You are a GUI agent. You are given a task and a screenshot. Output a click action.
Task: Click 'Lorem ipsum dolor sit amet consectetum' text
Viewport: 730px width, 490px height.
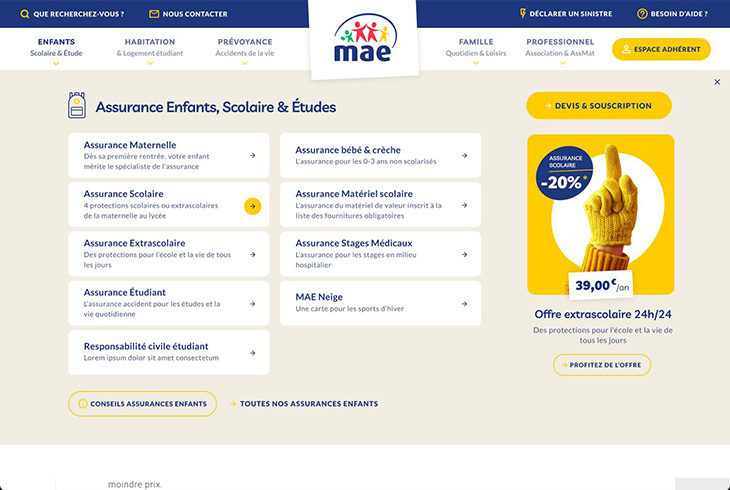click(151, 358)
